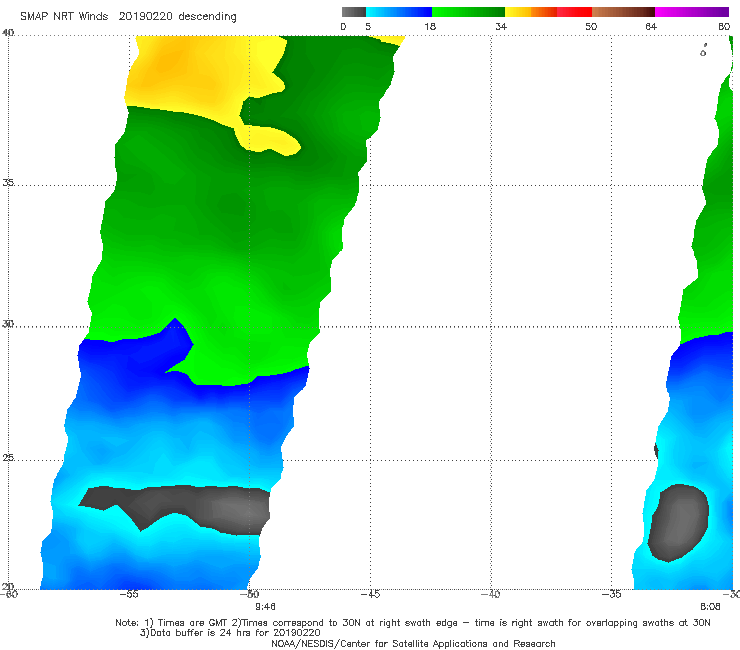Click the color bar label '34'
The image size is (740, 650).
pos(501,26)
